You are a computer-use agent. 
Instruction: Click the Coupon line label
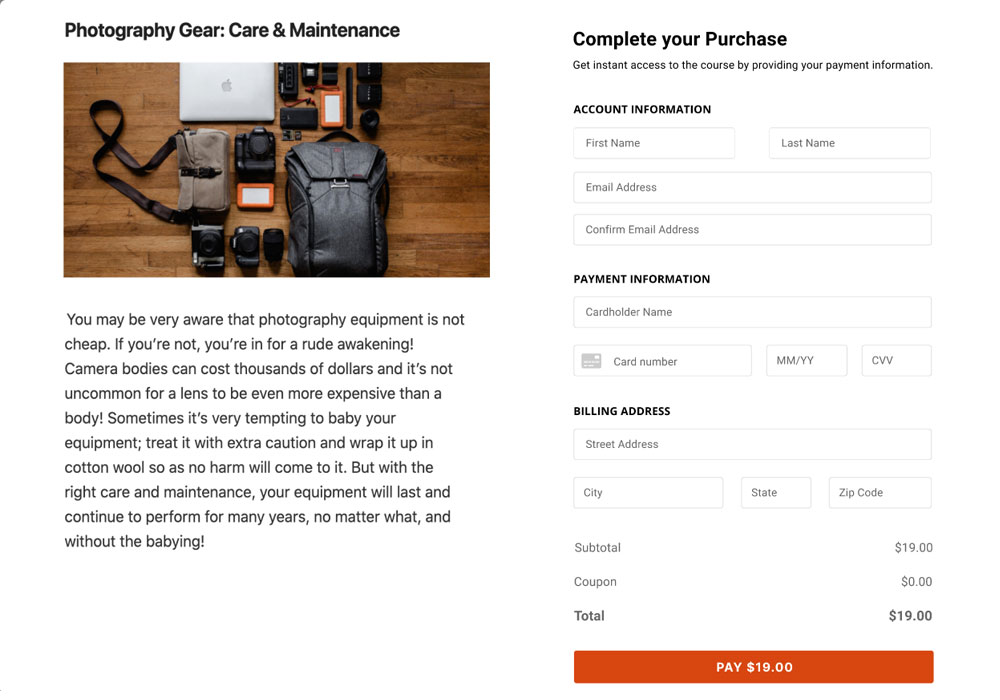pyautogui.click(x=595, y=582)
